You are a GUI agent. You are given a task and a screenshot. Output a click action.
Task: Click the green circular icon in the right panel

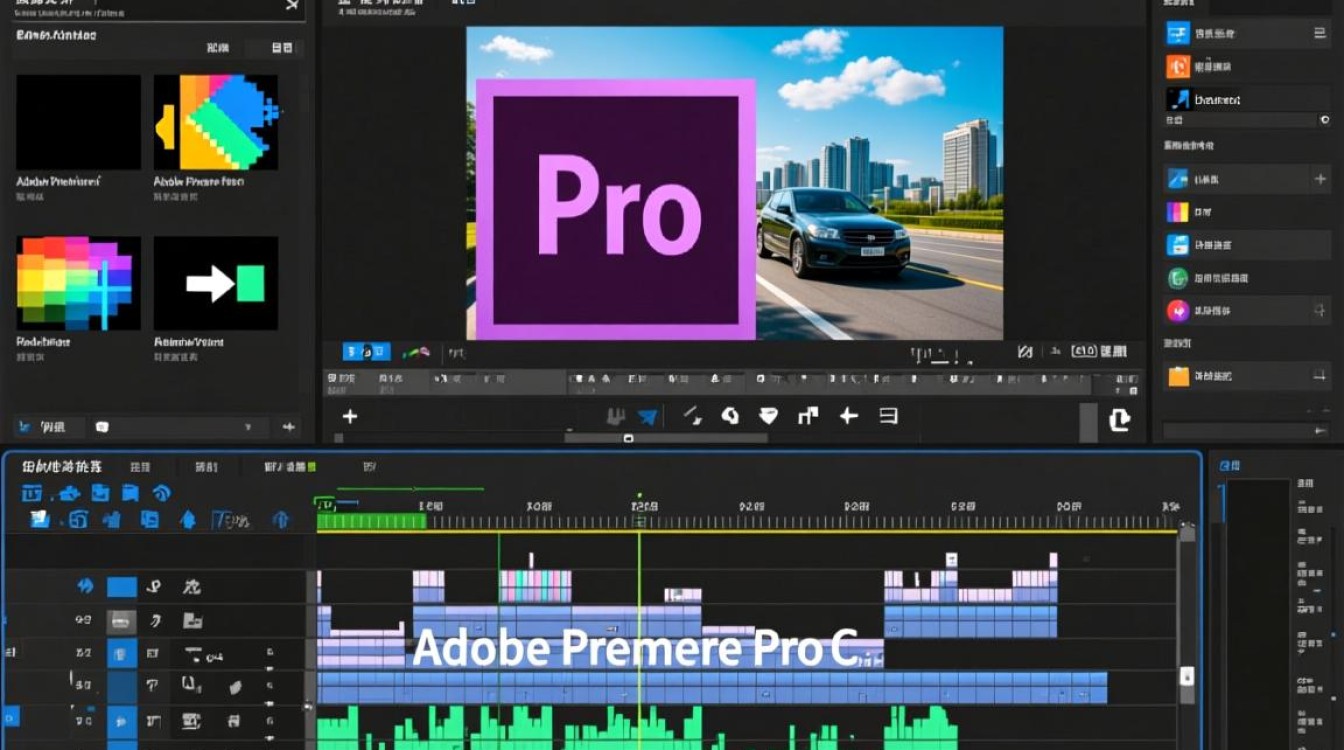tap(1178, 278)
